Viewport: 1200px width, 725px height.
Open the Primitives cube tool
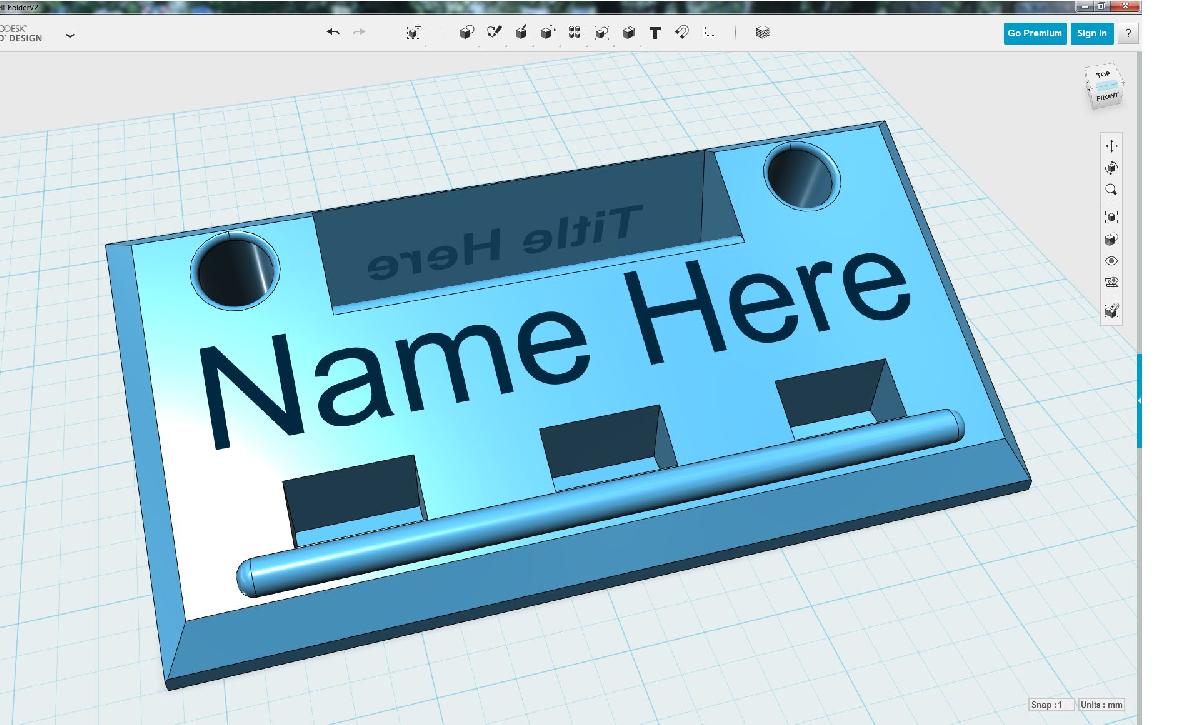point(466,33)
